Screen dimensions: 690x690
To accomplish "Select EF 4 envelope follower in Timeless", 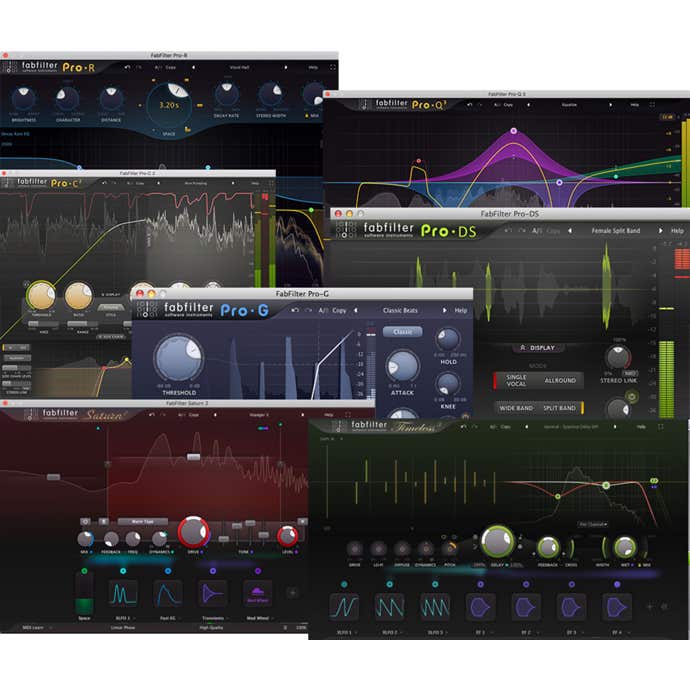I will click(x=617, y=607).
